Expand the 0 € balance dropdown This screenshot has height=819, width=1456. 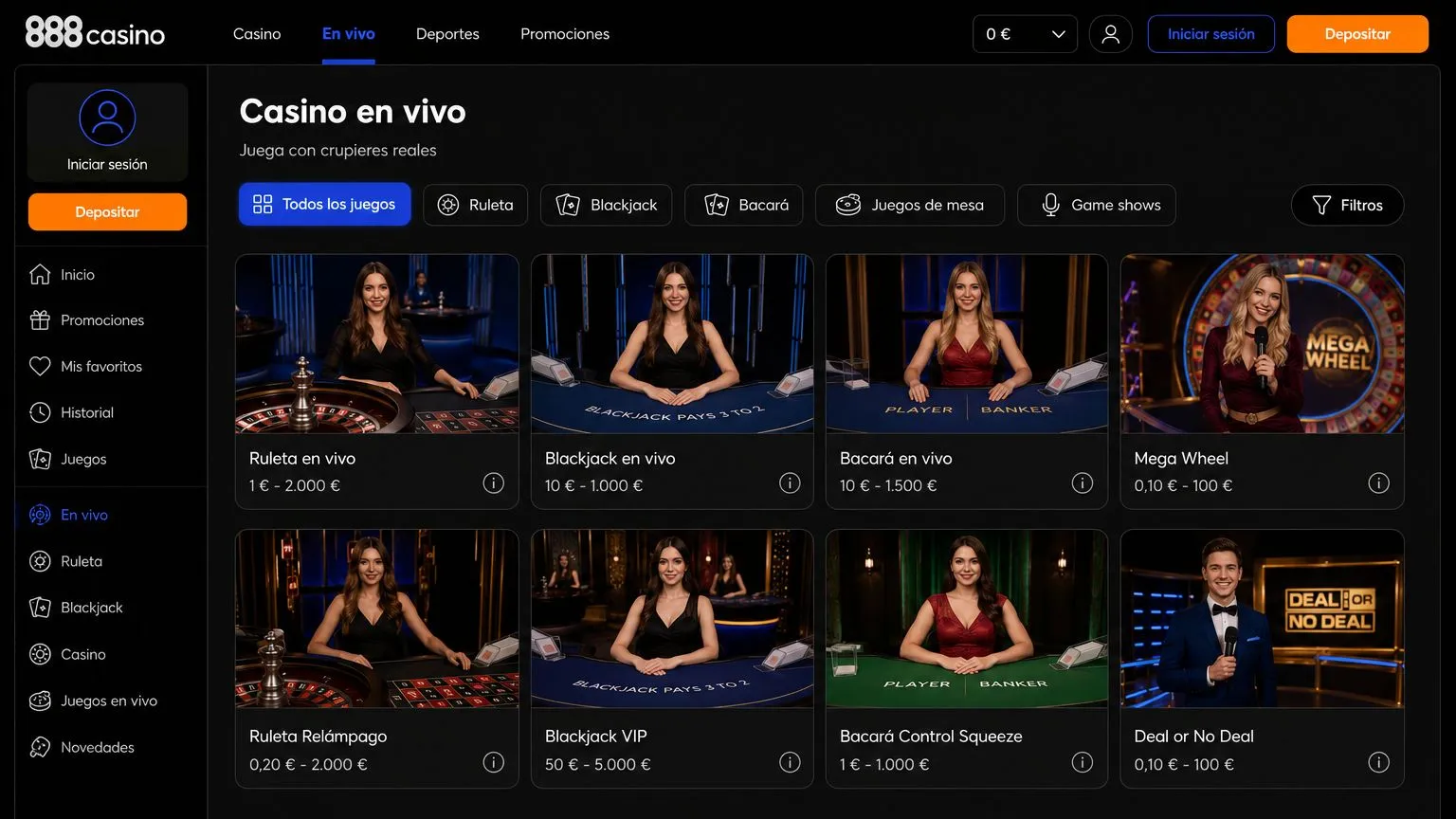[1025, 34]
